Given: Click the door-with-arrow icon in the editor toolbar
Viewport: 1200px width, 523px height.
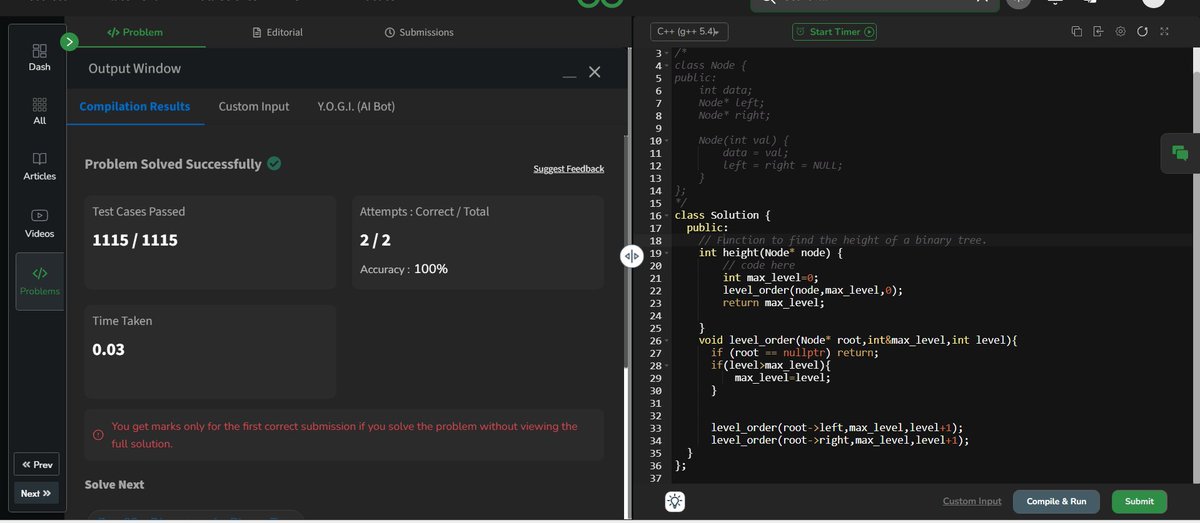Looking at the screenshot, I should (x=1098, y=32).
